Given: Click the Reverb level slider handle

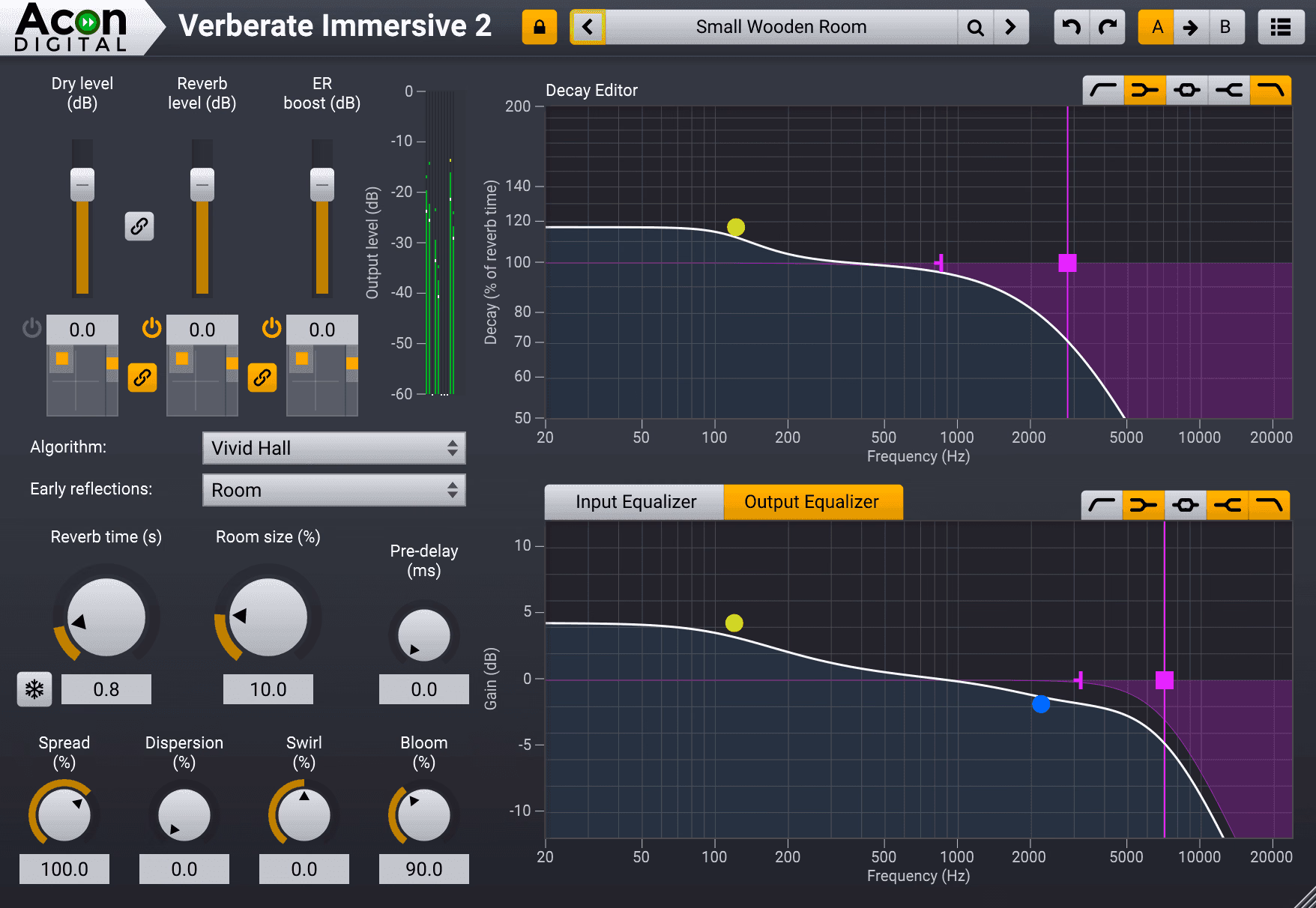Looking at the screenshot, I should 202,184.
